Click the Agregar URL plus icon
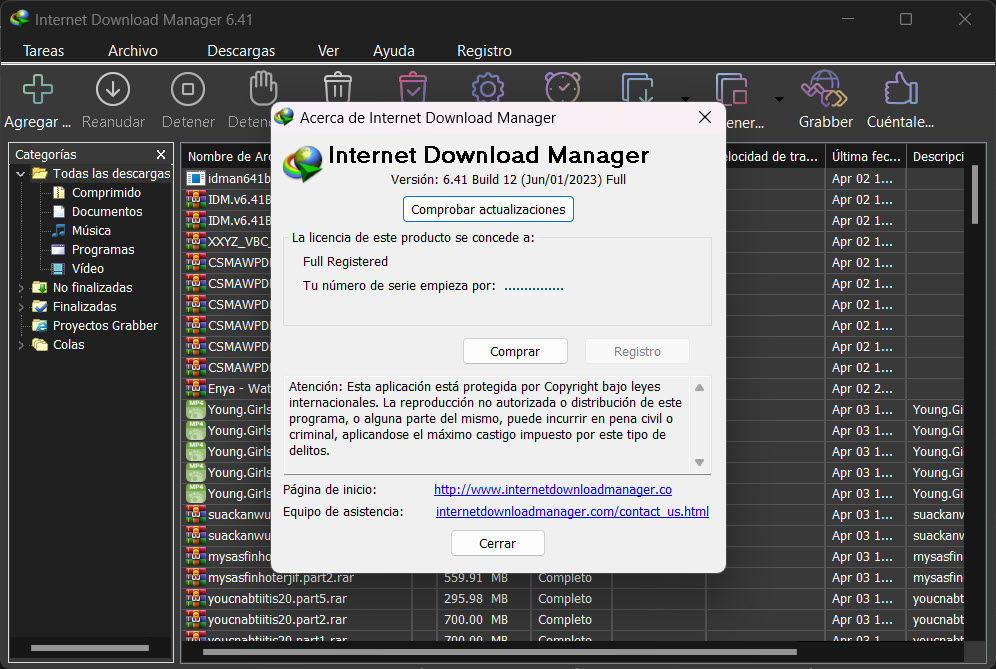996x669 pixels. click(37, 89)
